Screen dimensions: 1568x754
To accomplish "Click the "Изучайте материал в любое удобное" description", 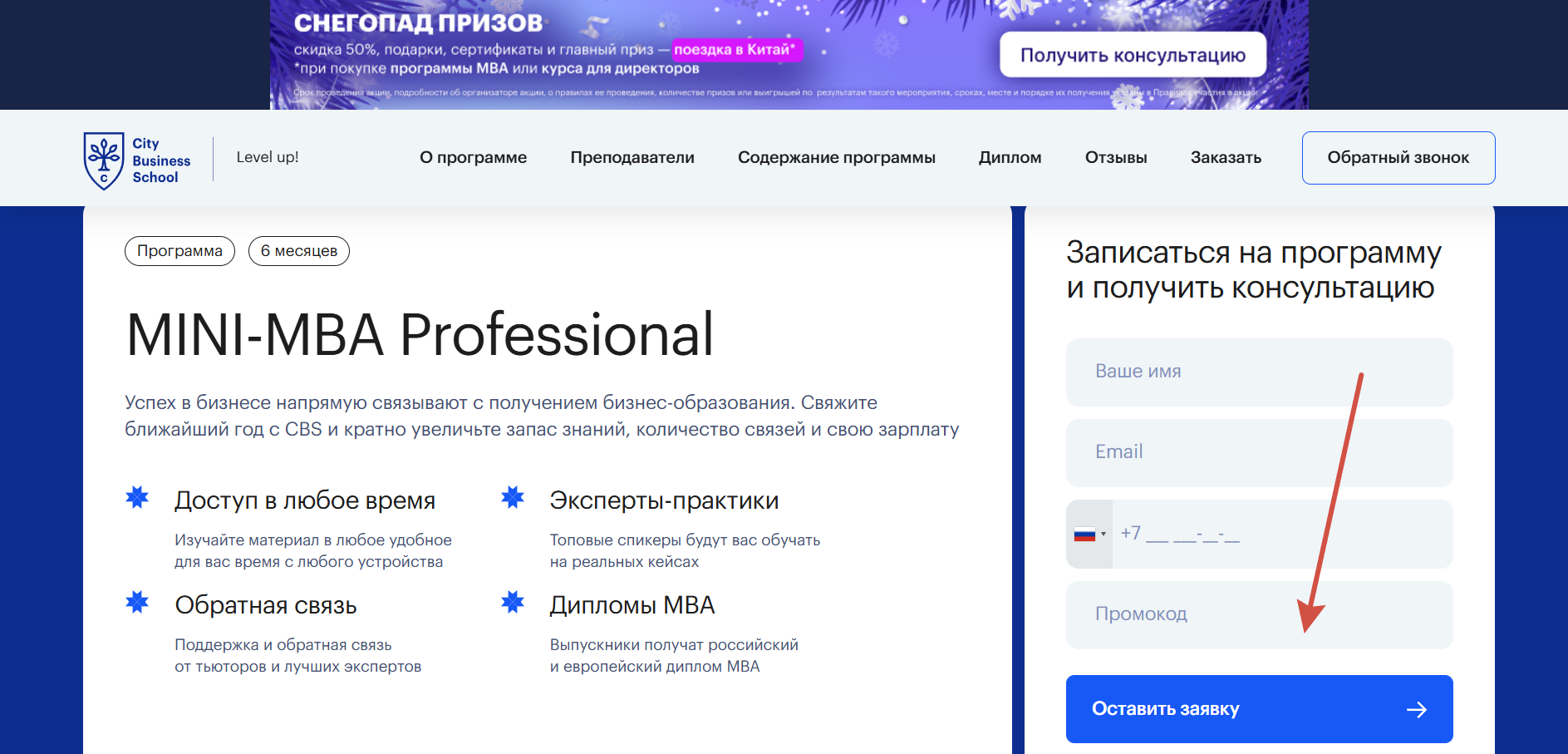I will point(313,540).
